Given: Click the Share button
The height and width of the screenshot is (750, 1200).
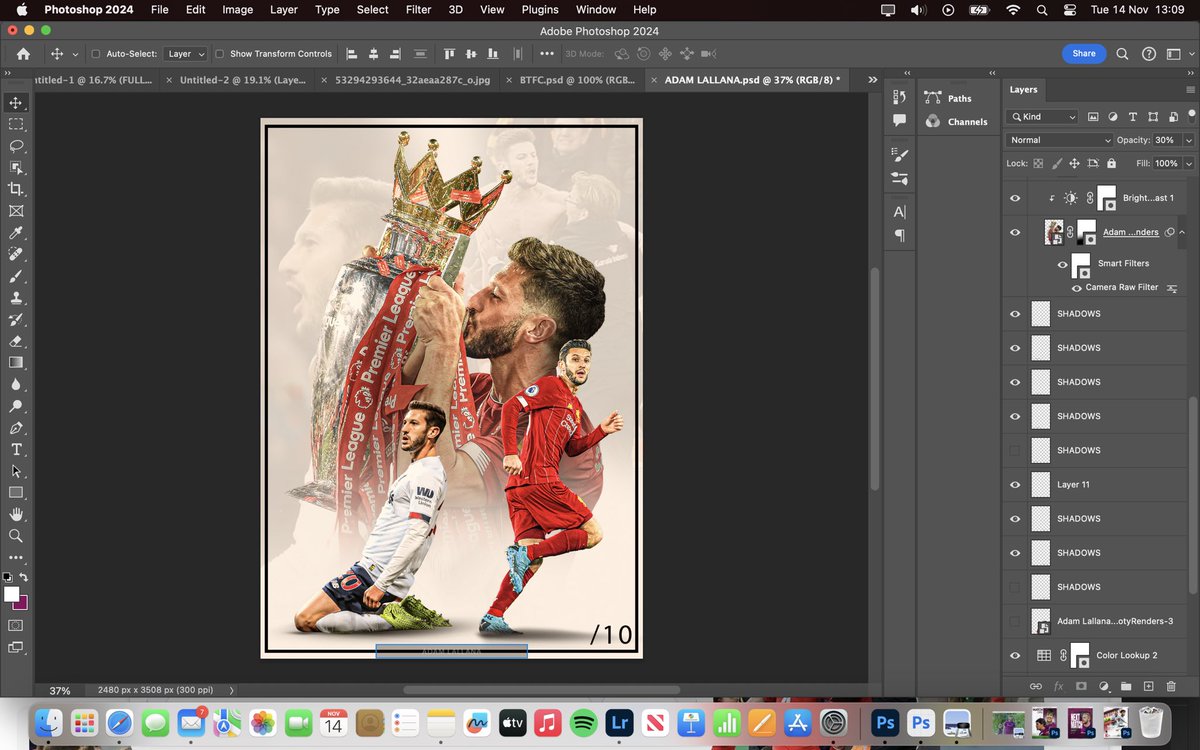Looking at the screenshot, I should coord(1084,54).
